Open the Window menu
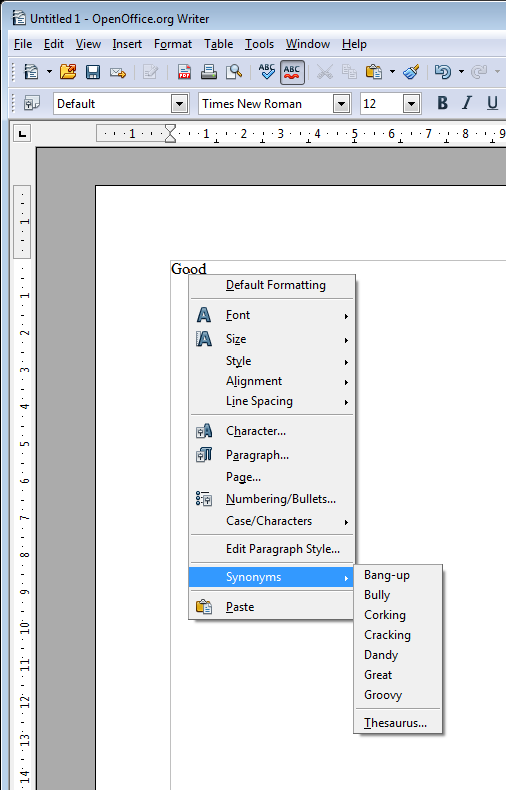 pyautogui.click(x=308, y=44)
